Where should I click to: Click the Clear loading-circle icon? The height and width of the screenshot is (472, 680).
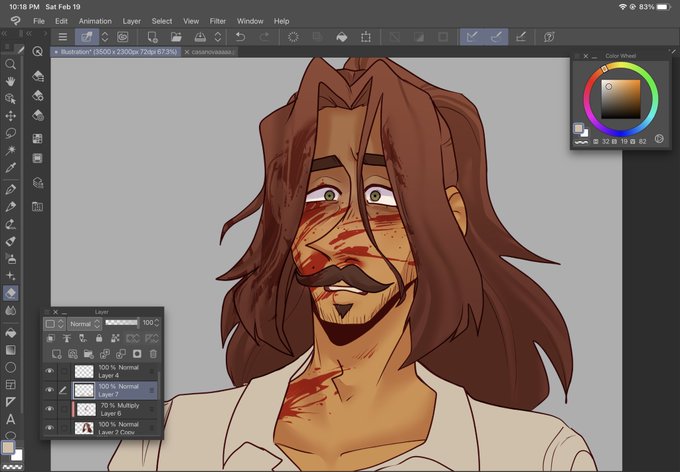click(x=293, y=37)
